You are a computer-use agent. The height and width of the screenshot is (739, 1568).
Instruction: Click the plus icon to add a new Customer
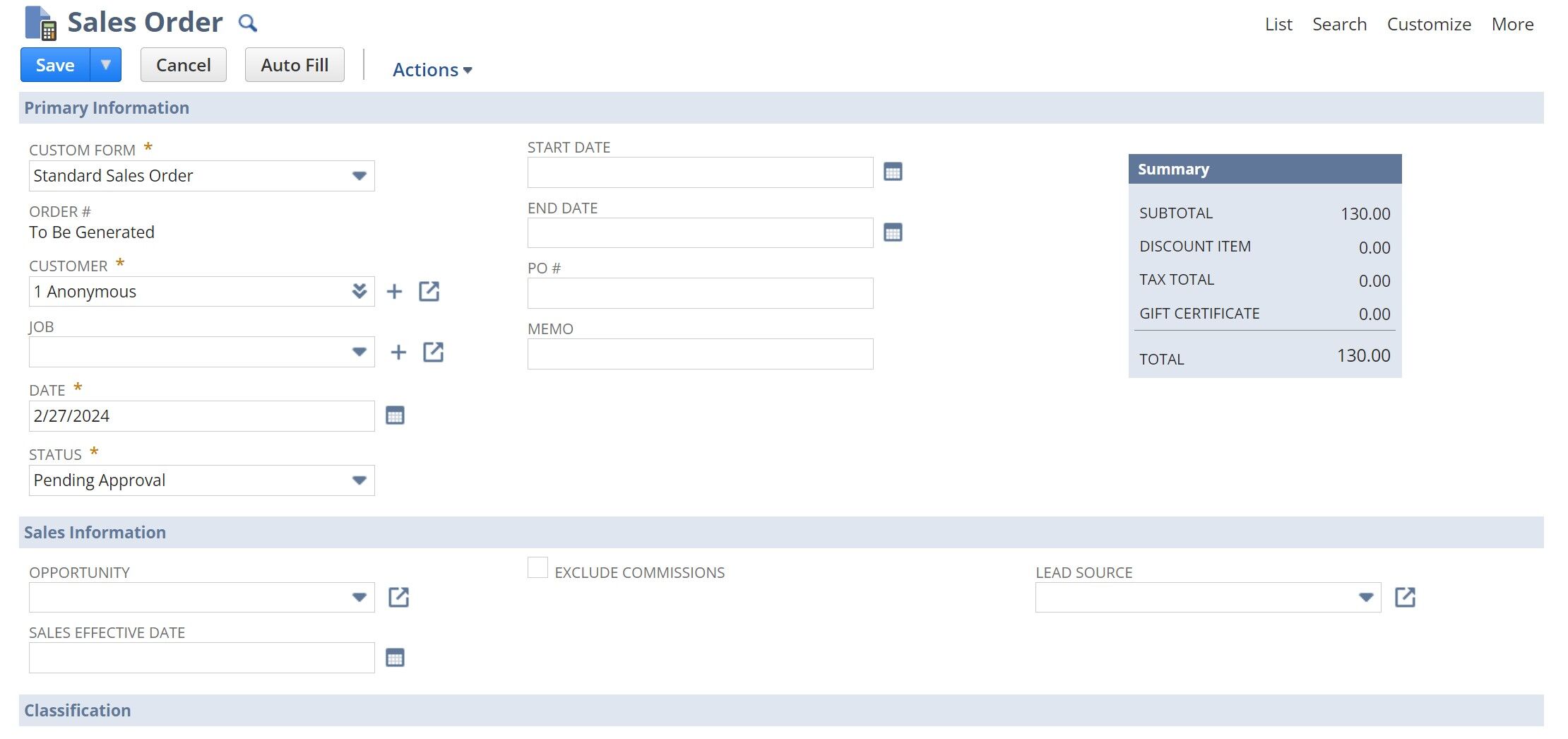393,290
